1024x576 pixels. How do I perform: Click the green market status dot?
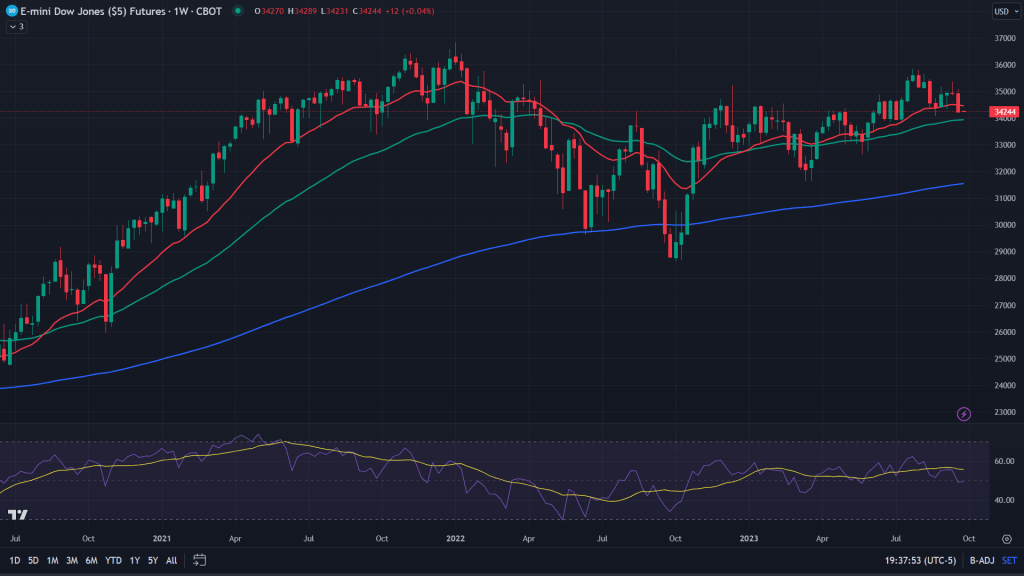[x=237, y=11]
